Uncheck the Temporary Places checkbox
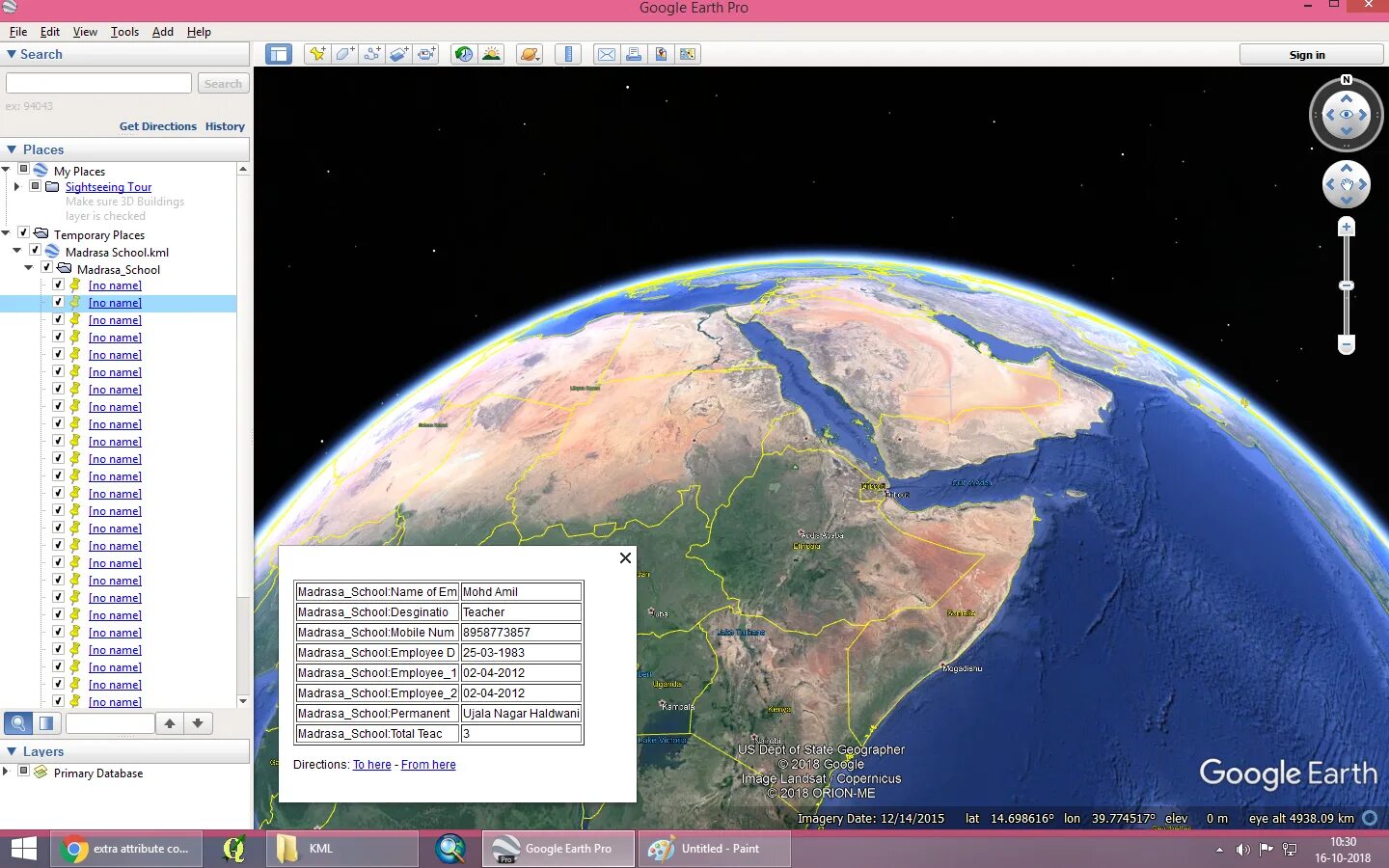 point(23,233)
